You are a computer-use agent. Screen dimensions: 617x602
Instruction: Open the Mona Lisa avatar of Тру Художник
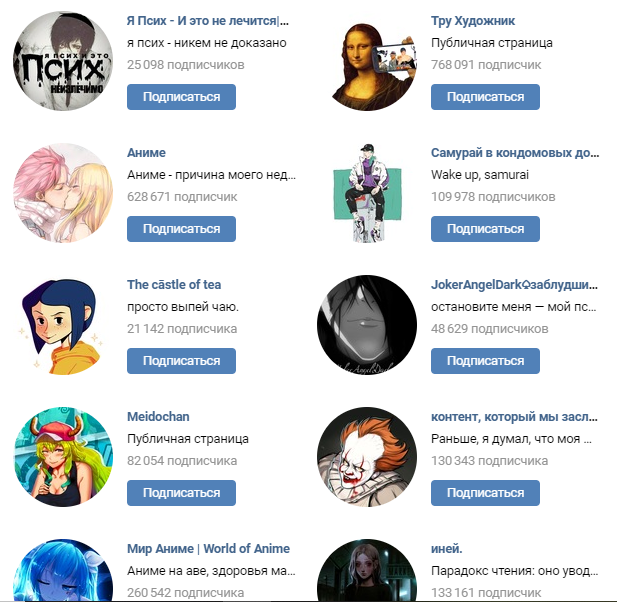point(367,61)
